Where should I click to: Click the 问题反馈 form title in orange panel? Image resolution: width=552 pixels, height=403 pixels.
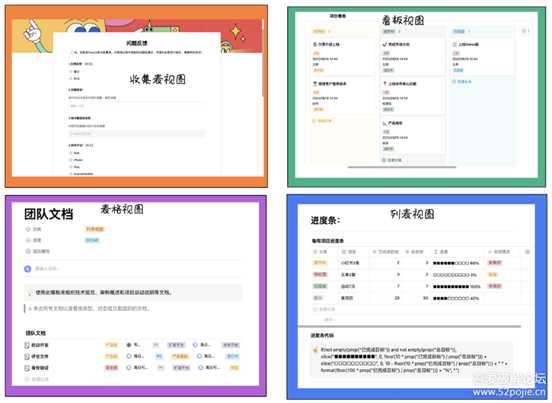click(137, 43)
